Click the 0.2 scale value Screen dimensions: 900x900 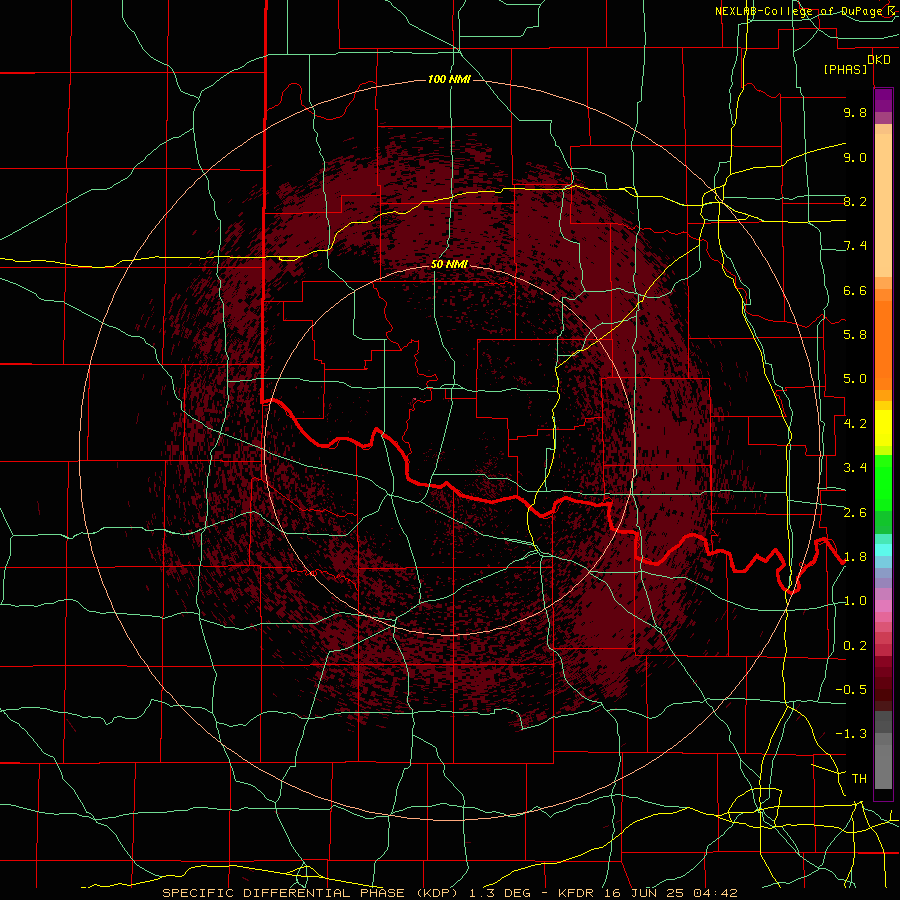click(x=855, y=646)
